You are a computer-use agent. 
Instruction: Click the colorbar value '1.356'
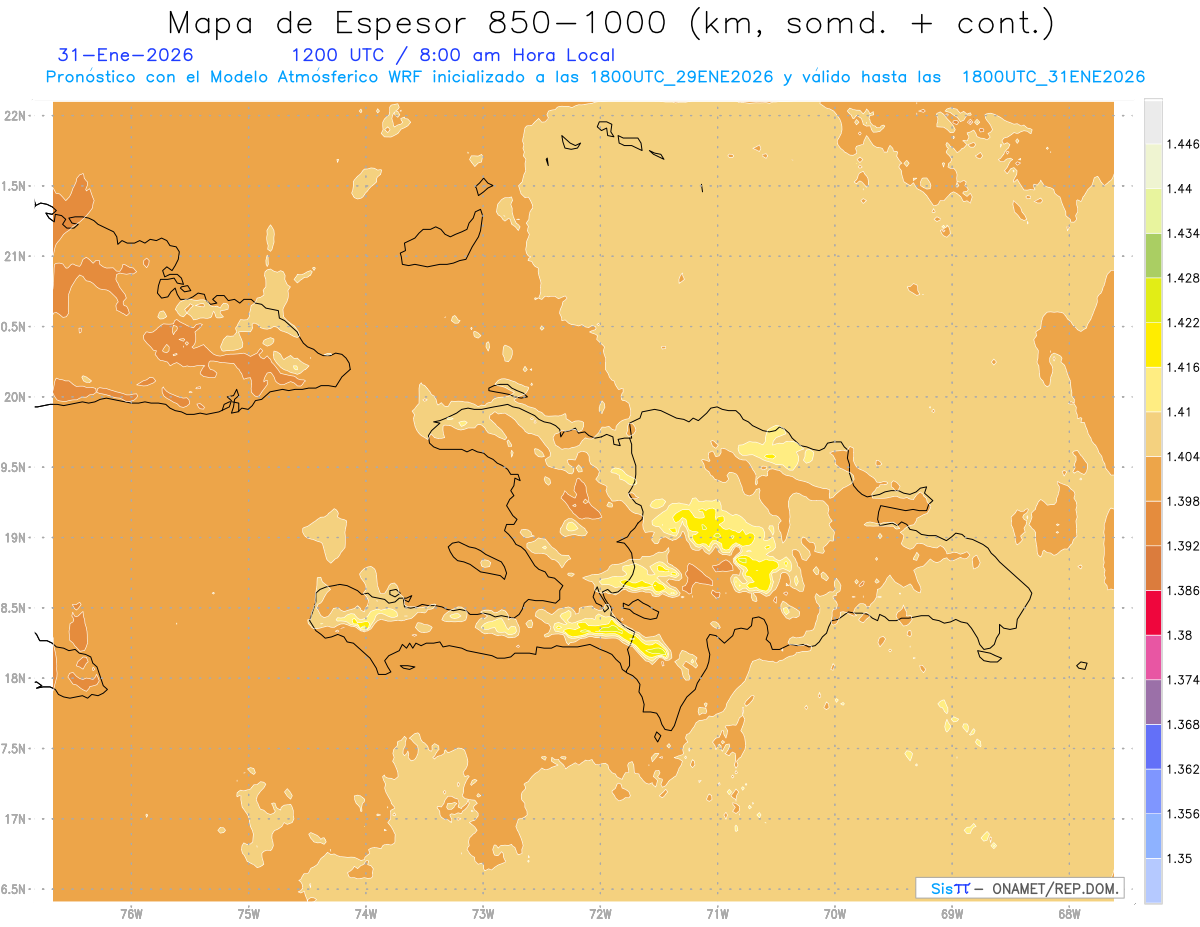(1183, 814)
